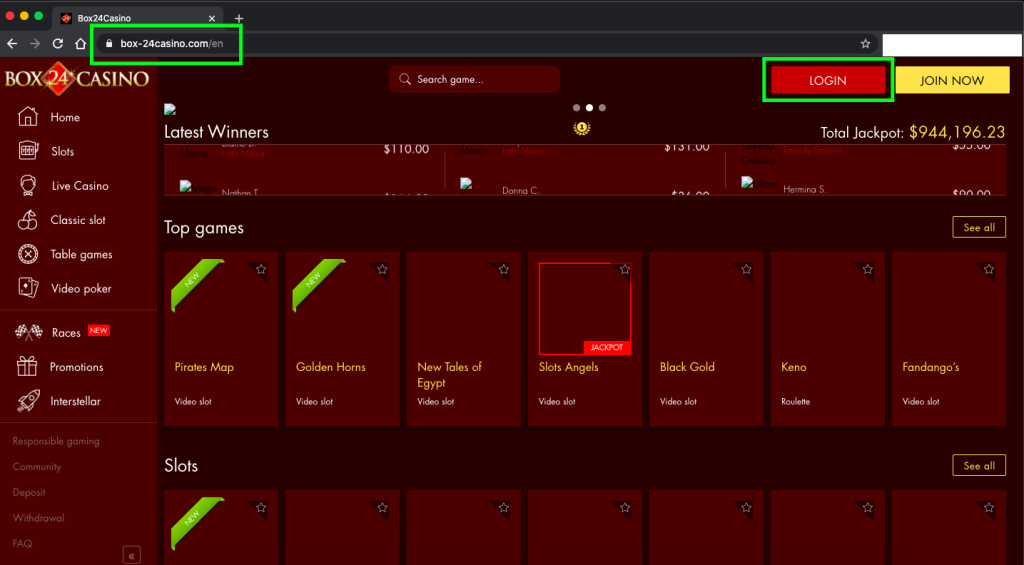Favorite Pirates Map with its star
This screenshot has width=1024, height=565.
coord(261,269)
